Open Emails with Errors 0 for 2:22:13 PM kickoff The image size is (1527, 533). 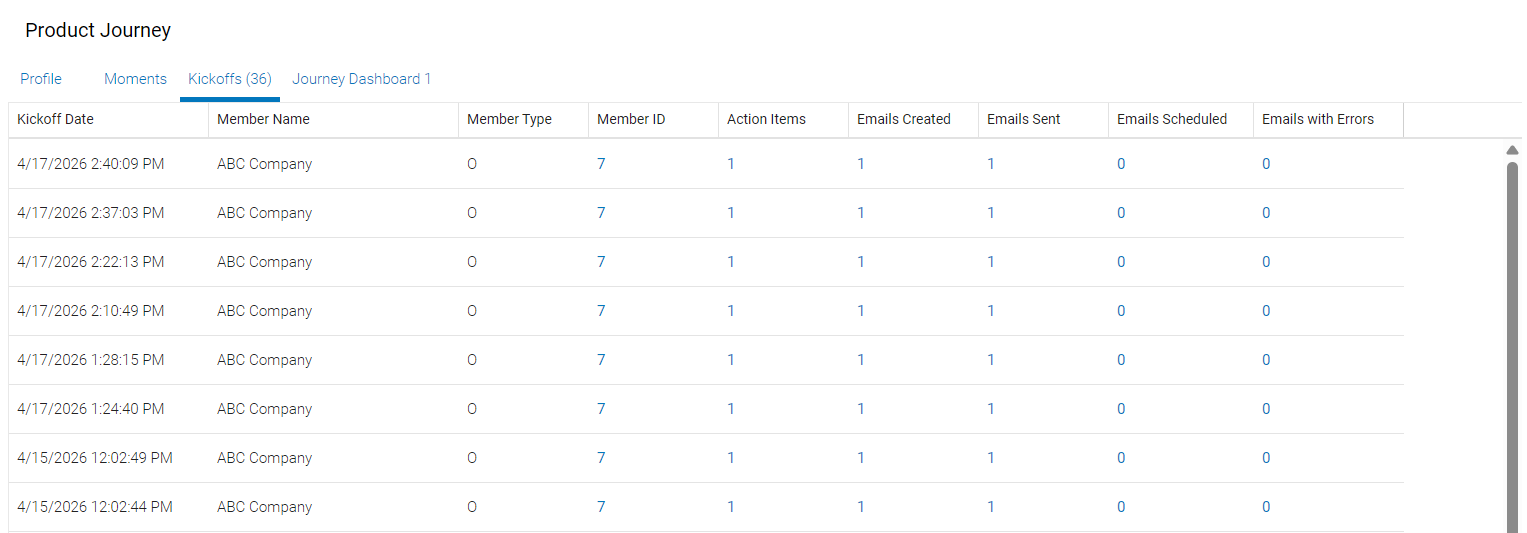1266,262
